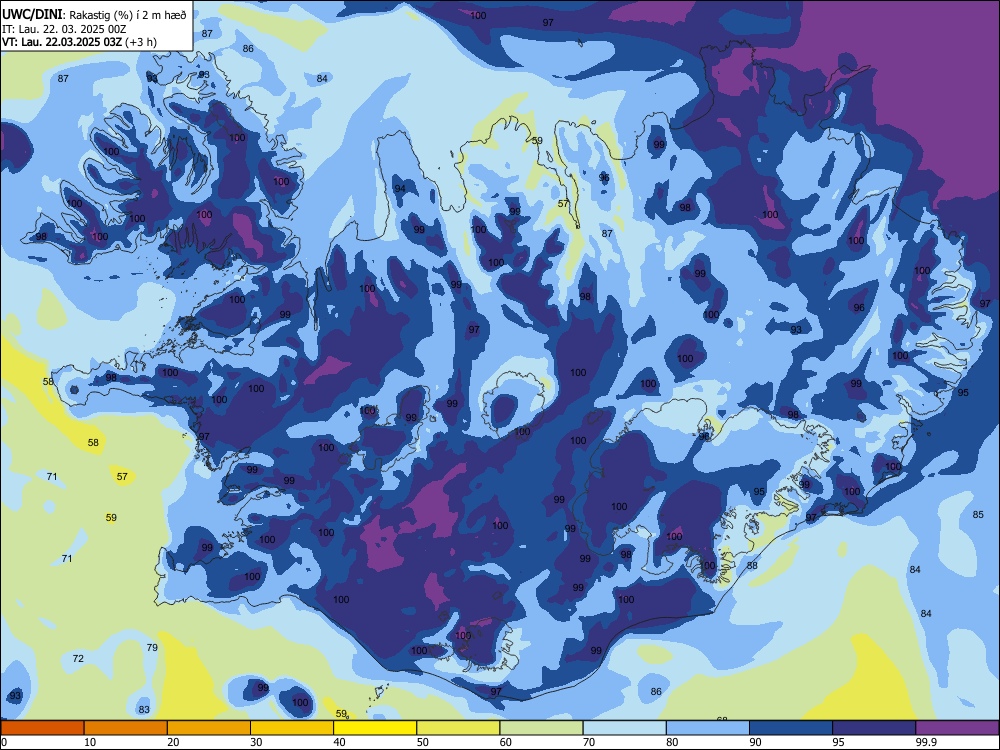
Task: Select the legend tick label '50'
Action: 423,742
